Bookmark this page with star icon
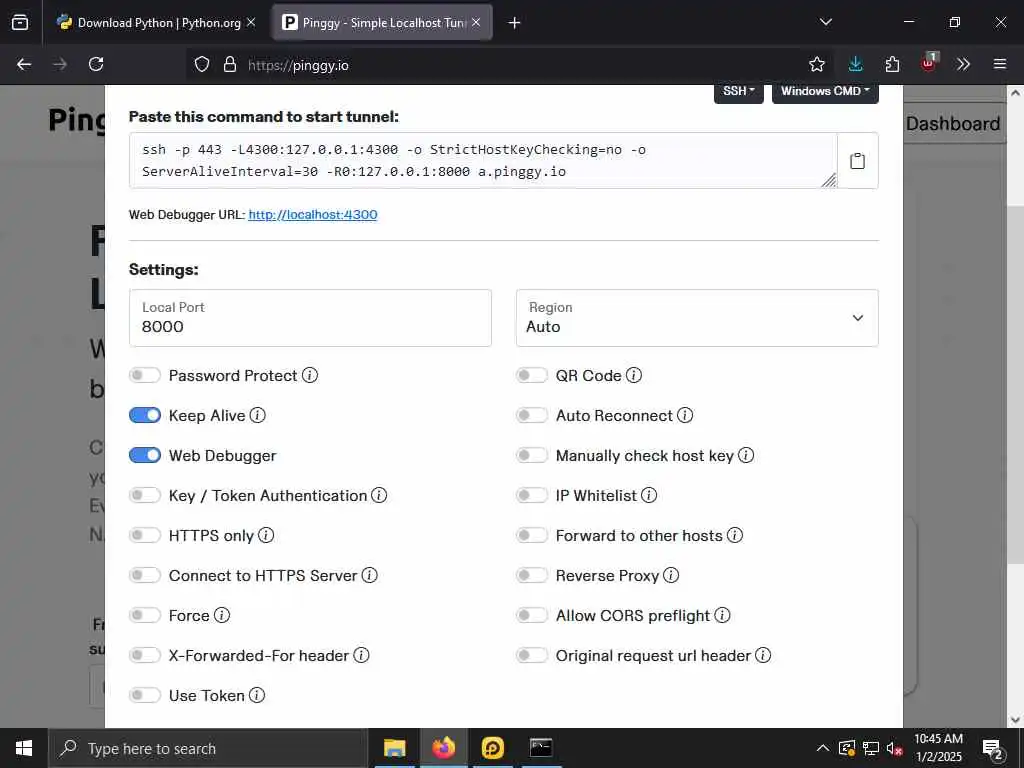This screenshot has height=768, width=1024. pyautogui.click(x=816, y=64)
